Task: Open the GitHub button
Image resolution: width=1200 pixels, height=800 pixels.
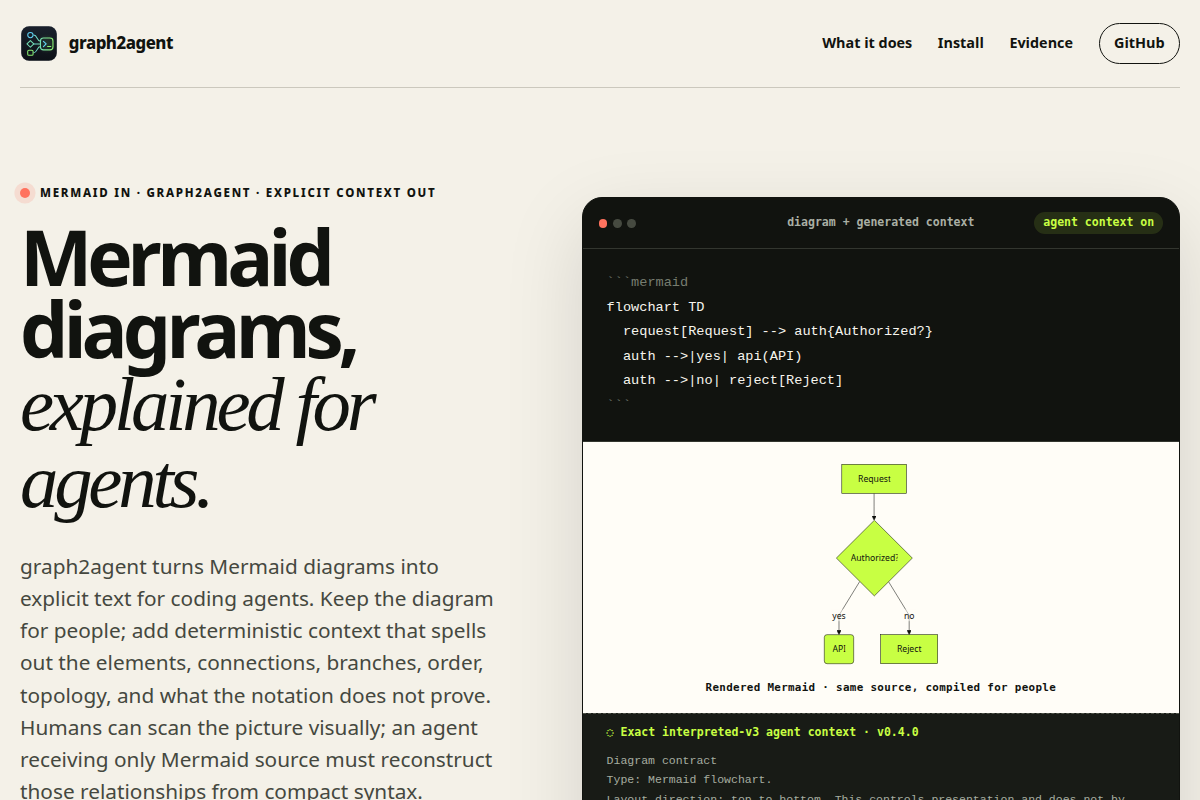Action: click(1139, 43)
